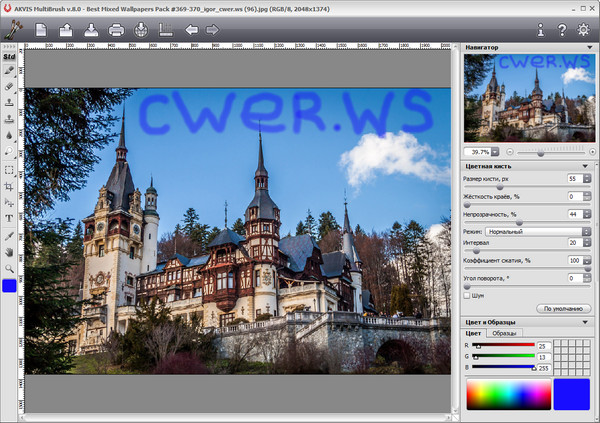
Task: Switch to the Образцы tab
Action: pos(505,333)
